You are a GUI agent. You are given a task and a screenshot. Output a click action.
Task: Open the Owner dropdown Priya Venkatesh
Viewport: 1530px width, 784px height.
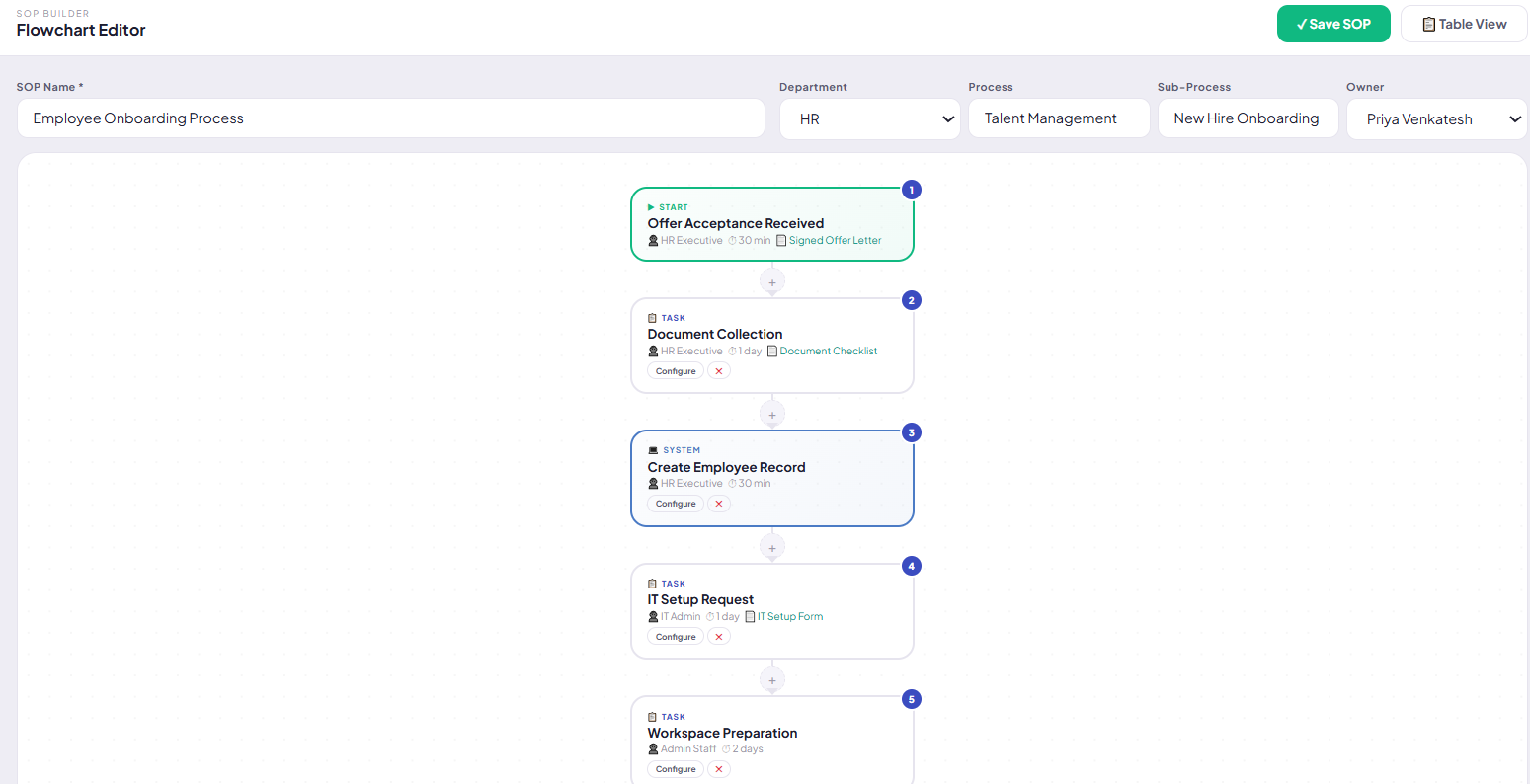(1437, 119)
